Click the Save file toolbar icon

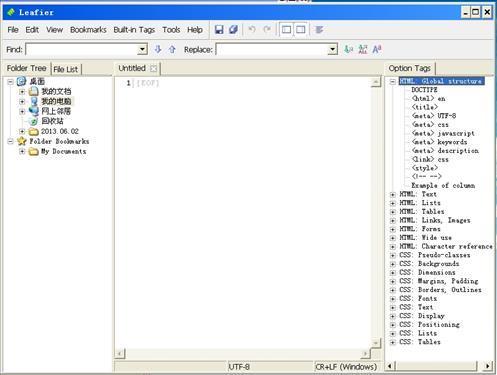[x=219, y=30]
